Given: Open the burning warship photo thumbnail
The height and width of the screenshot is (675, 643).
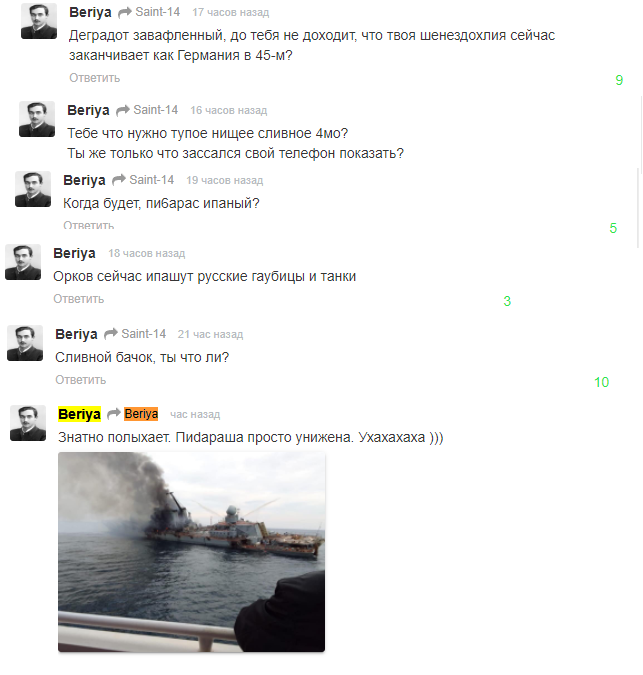Looking at the screenshot, I should click(x=192, y=552).
